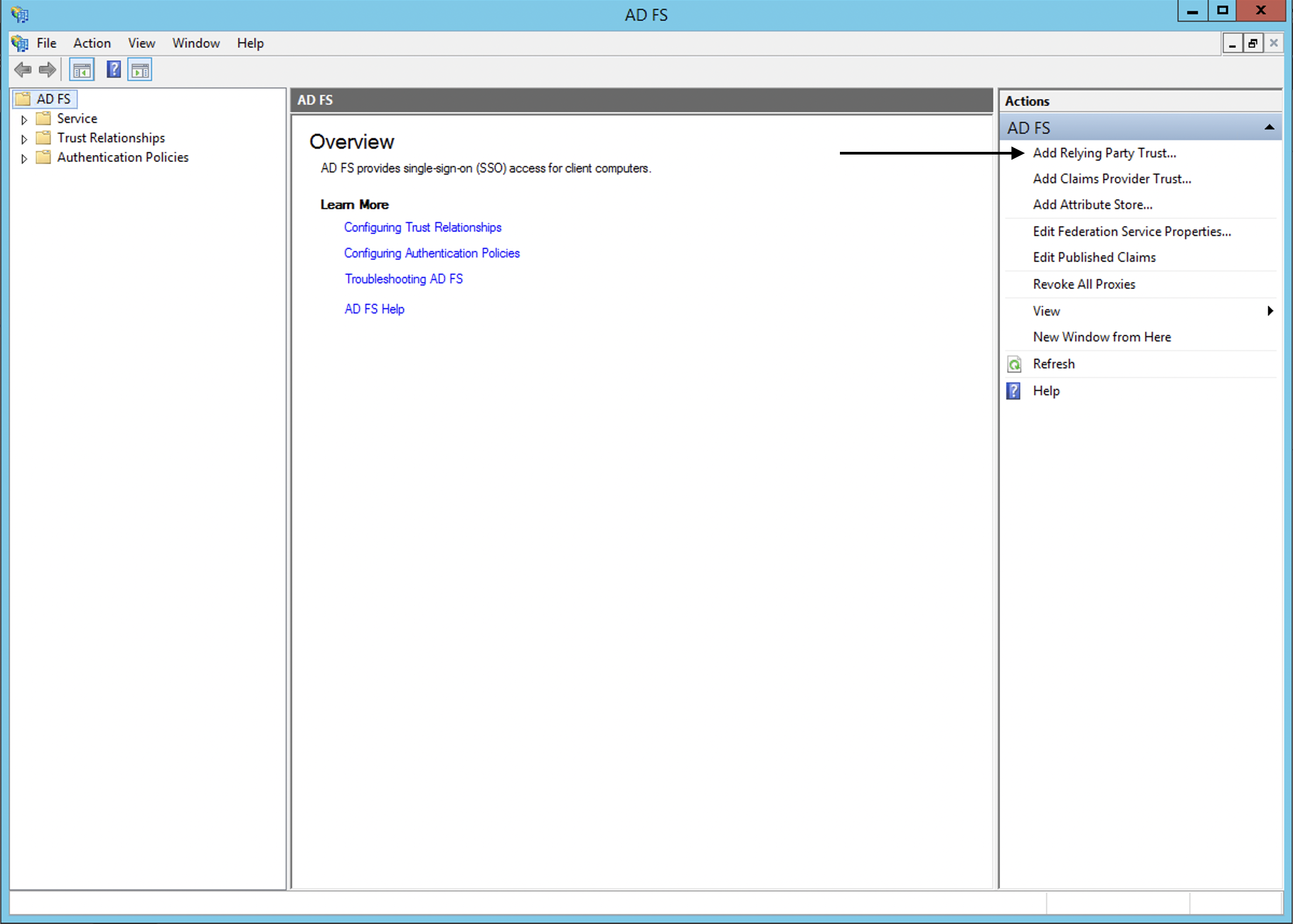Open the Troubleshooting AD FS link
The image size is (1293, 924).
click(404, 279)
